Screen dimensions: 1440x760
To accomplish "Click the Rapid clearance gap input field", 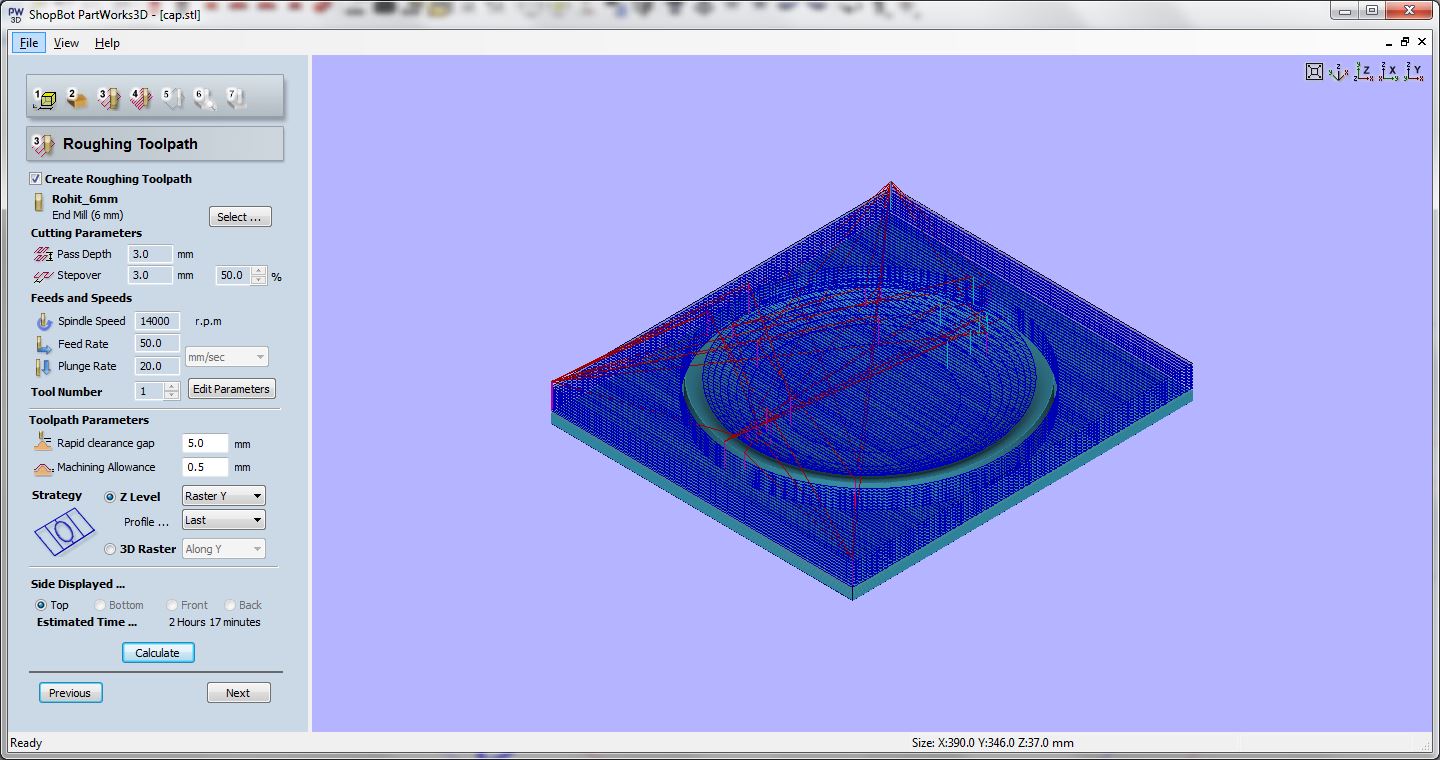I will tap(205, 443).
